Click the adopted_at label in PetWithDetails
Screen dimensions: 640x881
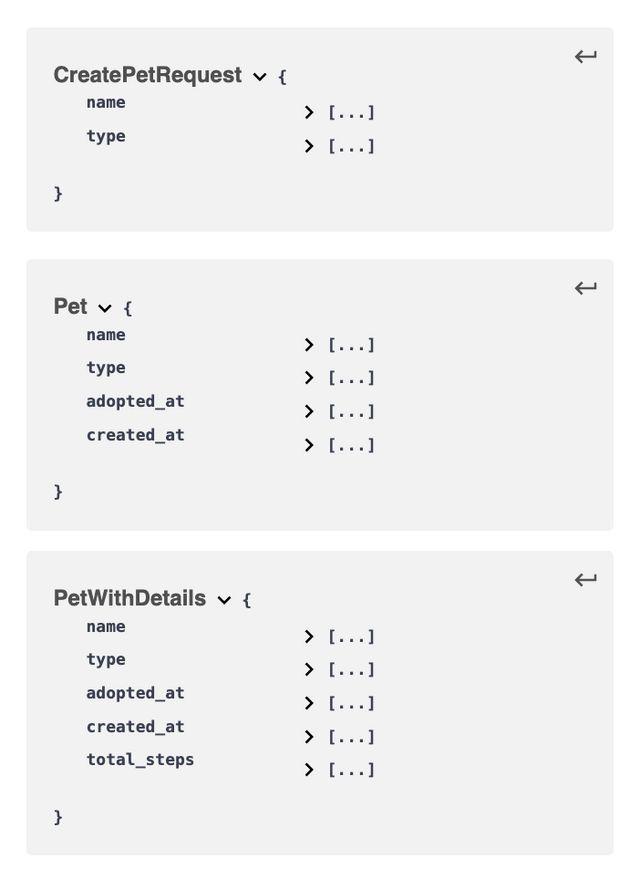click(135, 693)
